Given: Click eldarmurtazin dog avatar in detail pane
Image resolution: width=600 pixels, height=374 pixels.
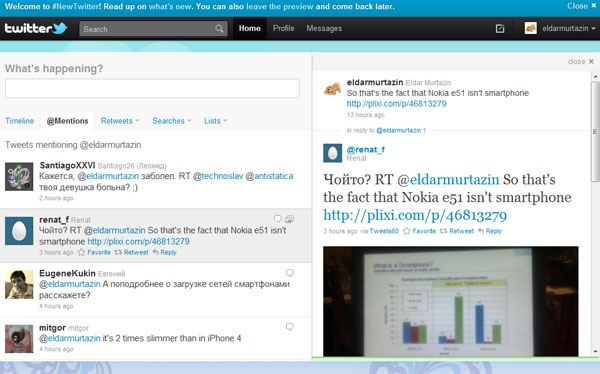Looking at the screenshot, I should click(x=332, y=89).
